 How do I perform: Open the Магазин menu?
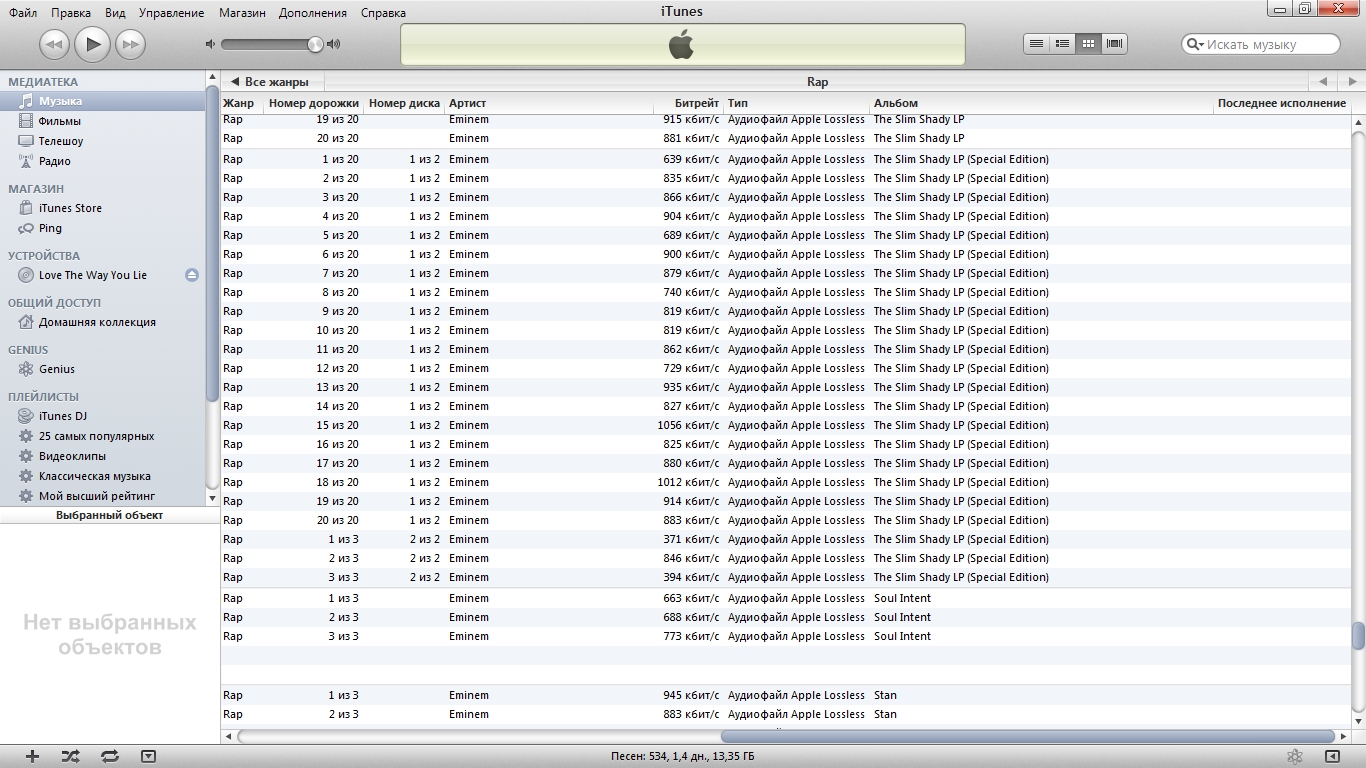[243, 13]
